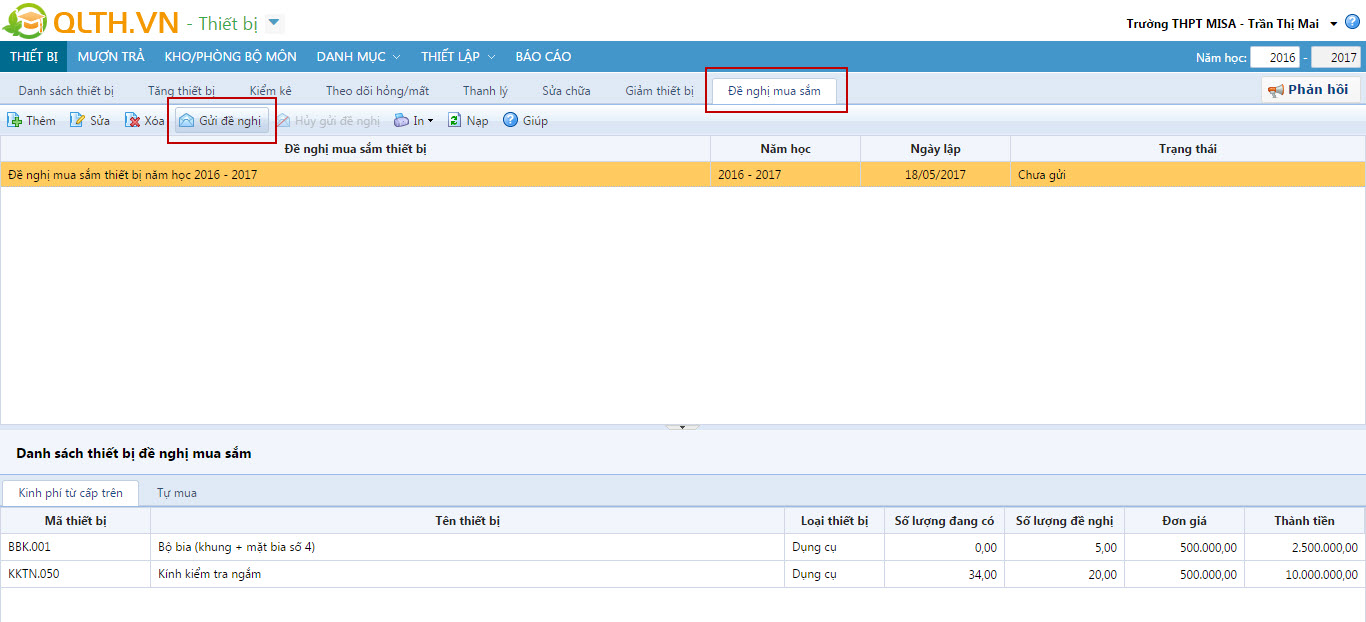This screenshot has height=622, width=1366.
Task: Open the Thiết bị module dropdown next to logo
Action: [x=276, y=23]
